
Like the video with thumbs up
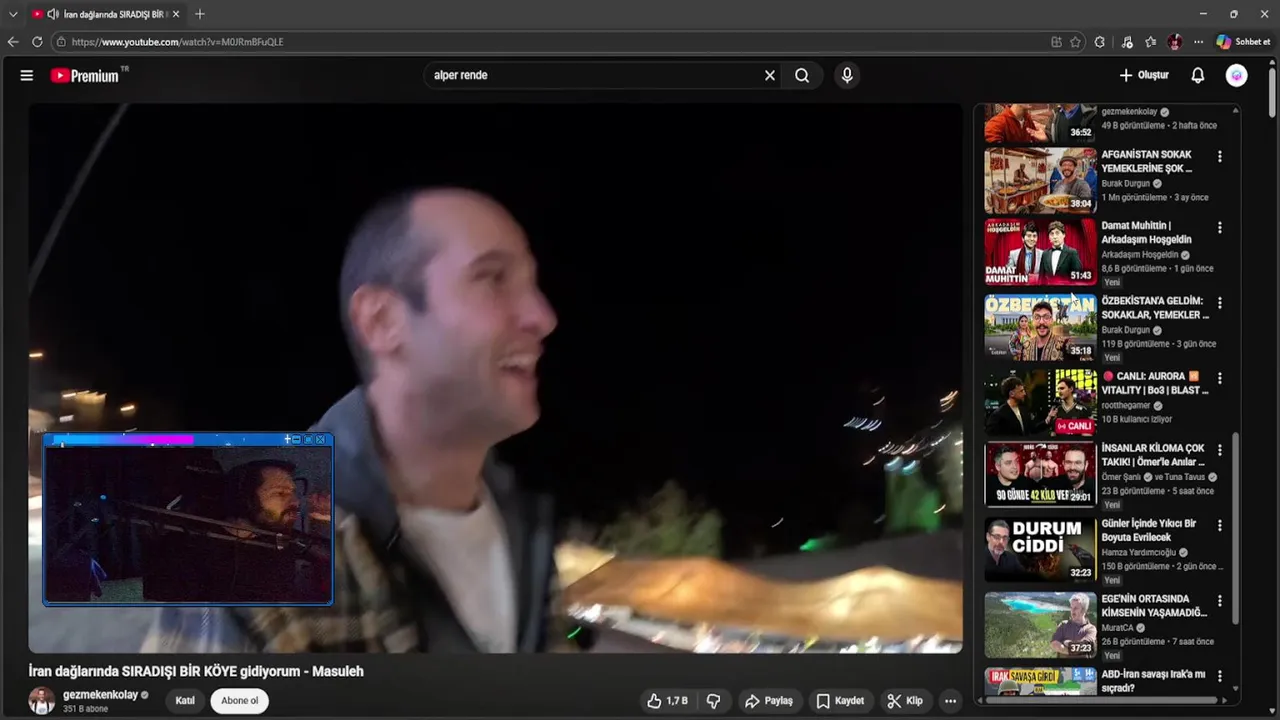667,701
